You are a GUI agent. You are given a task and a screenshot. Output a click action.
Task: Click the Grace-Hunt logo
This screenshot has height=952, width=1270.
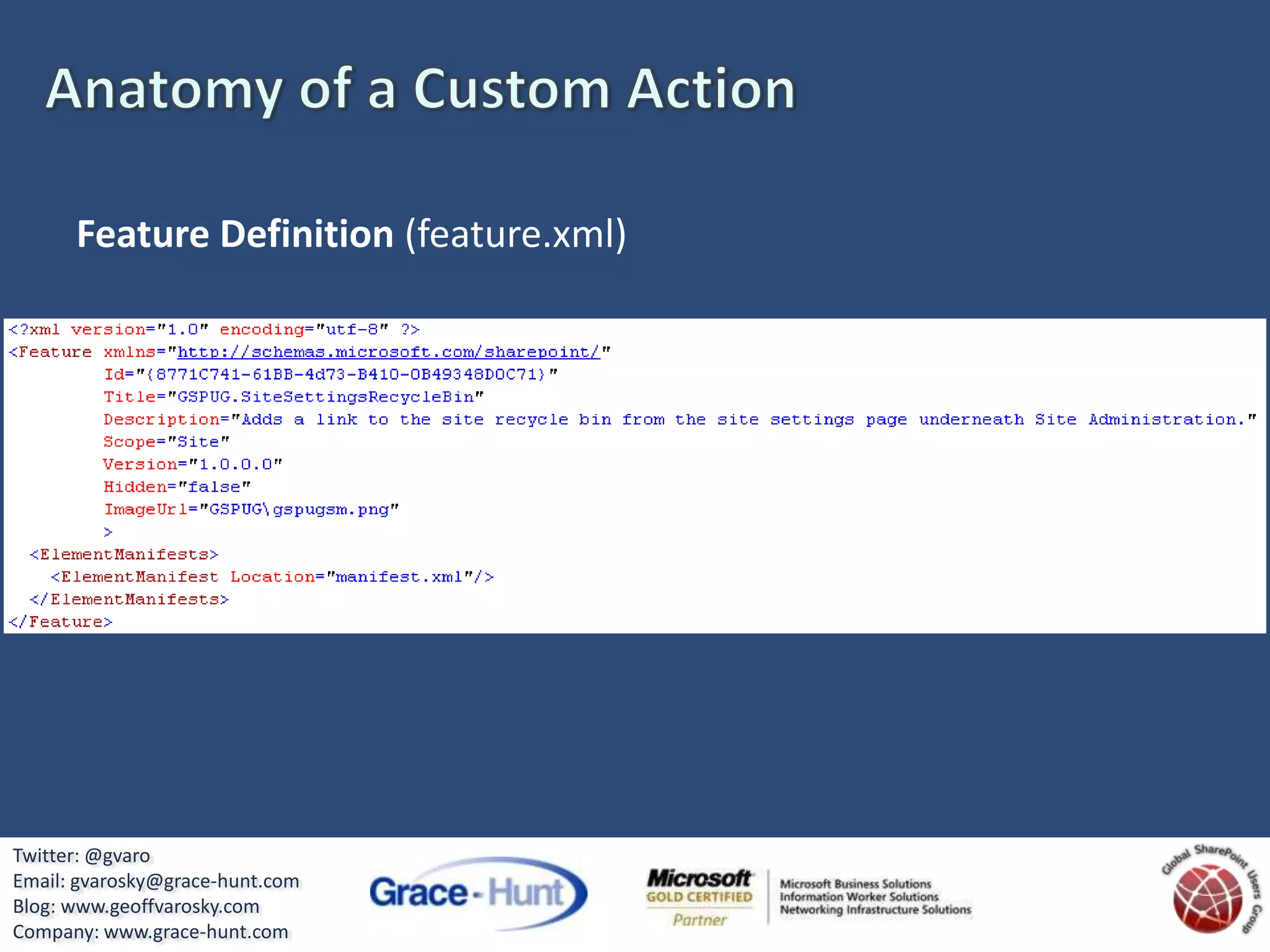(478, 893)
